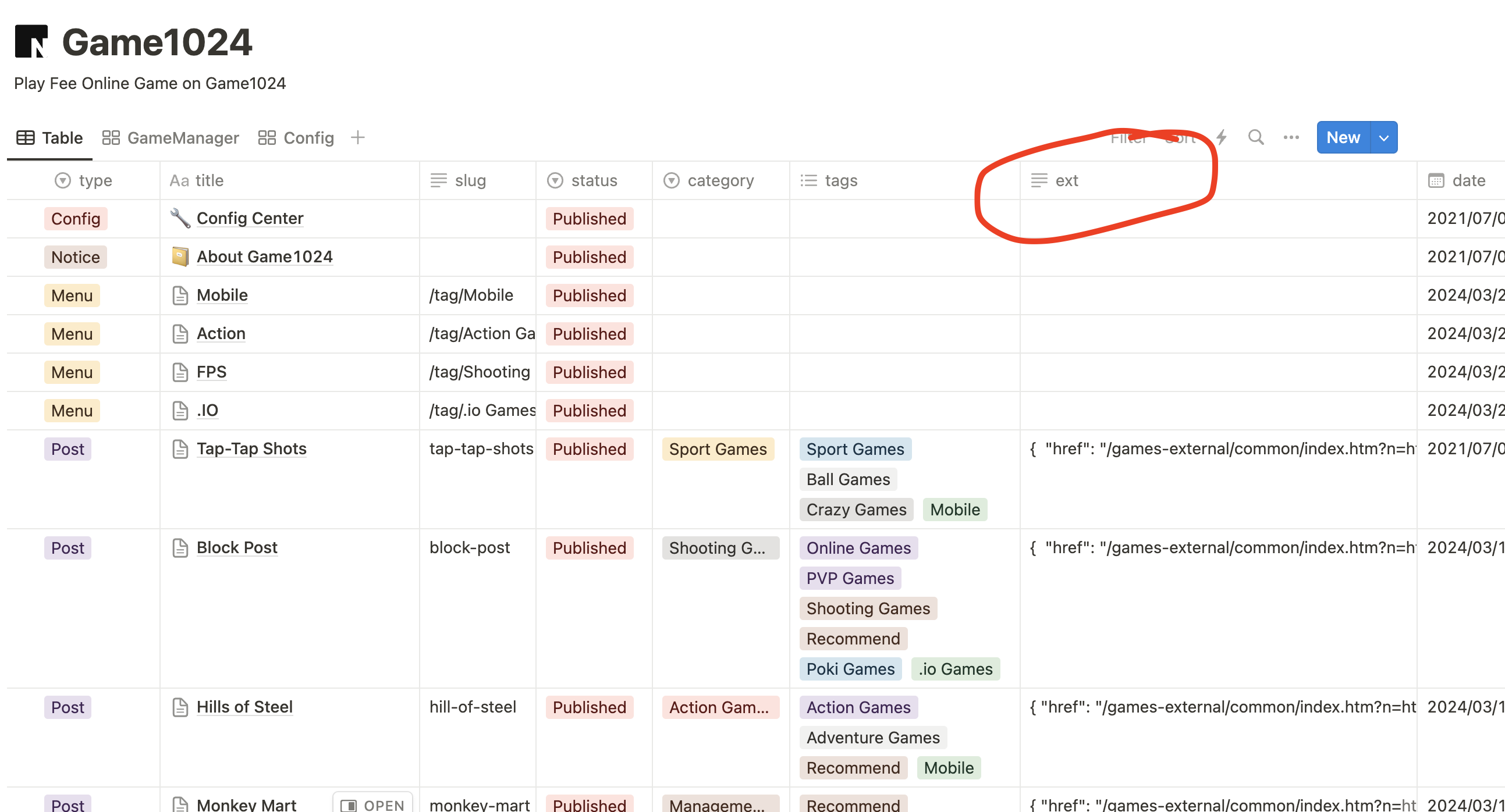
Task: Open the database search magnifier icon
Action: (1255, 137)
